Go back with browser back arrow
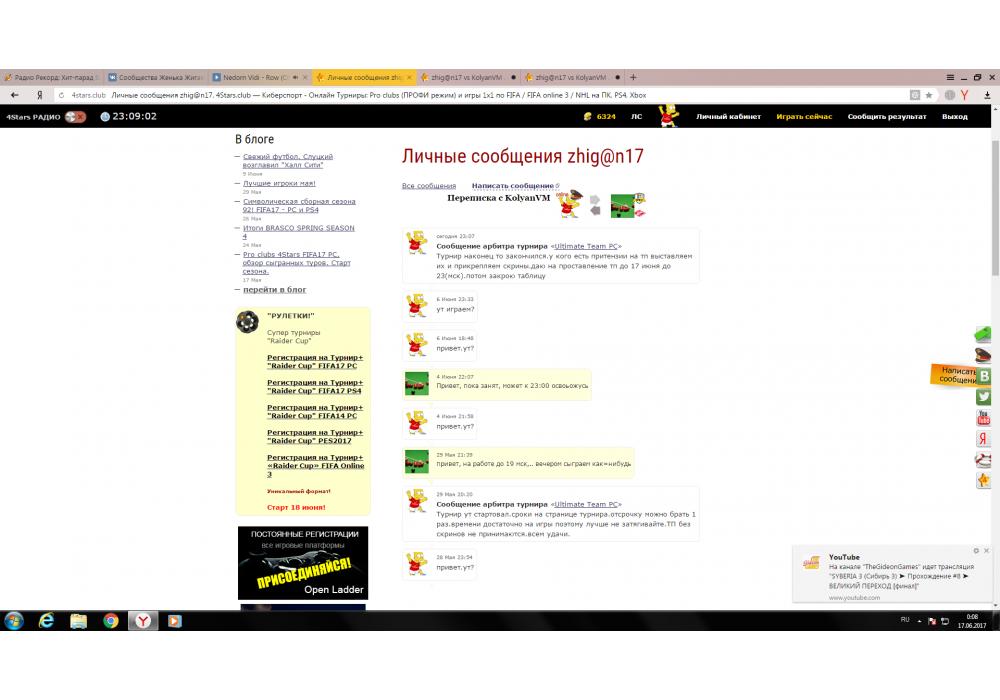The width and height of the screenshot is (1000, 700). point(15,95)
